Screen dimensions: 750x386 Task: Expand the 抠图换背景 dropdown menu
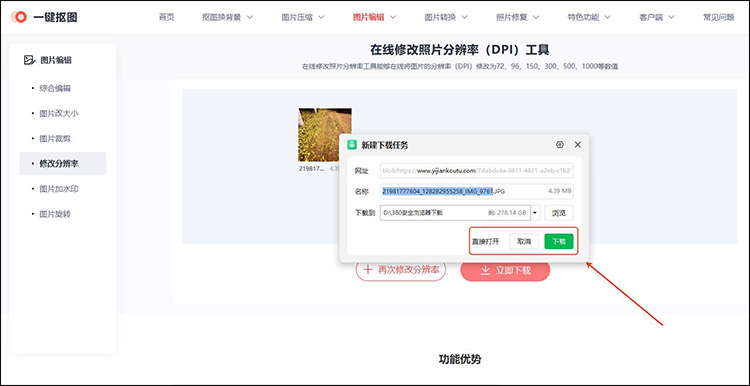(227, 17)
